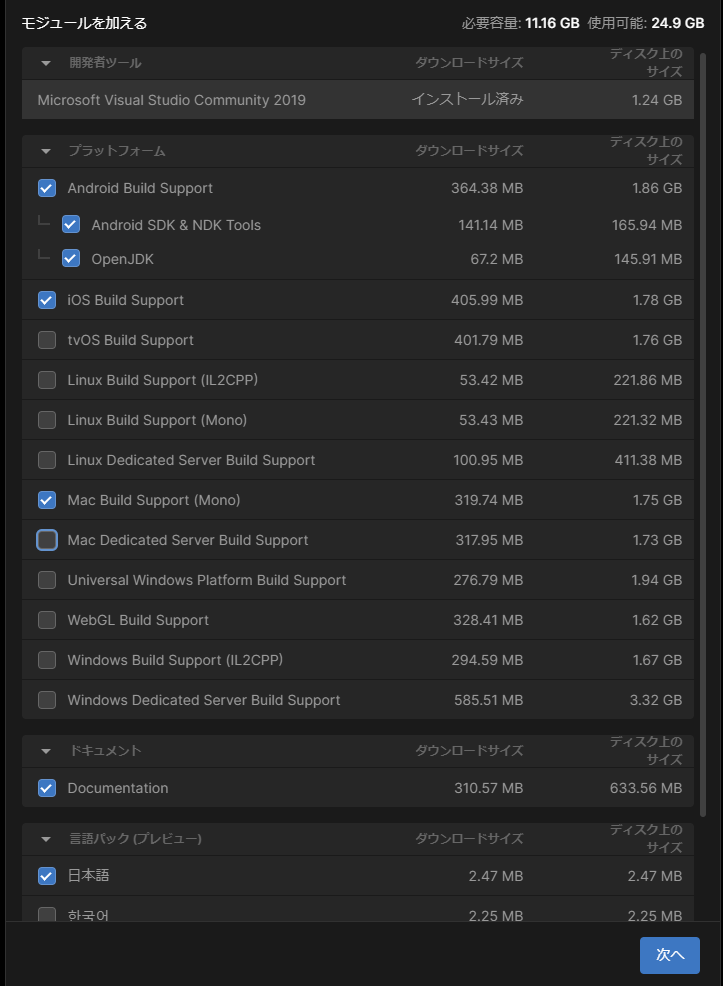Click the 次へ button
This screenshot has width=723, height=986.
pos(669,955)
